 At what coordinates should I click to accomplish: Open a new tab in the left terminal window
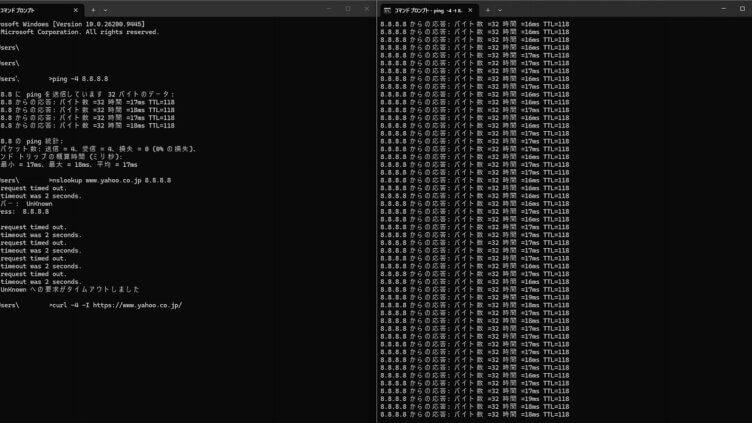pyautogui.click(x=94, y=10)
